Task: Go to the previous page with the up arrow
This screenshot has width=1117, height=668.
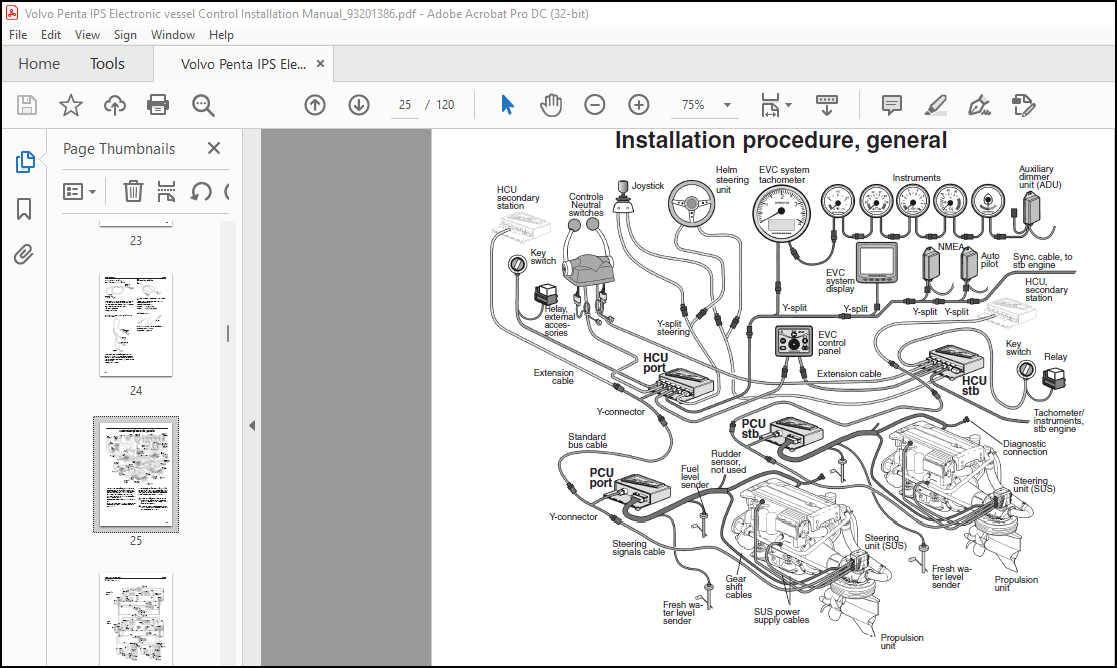Action: click(315, 105)
